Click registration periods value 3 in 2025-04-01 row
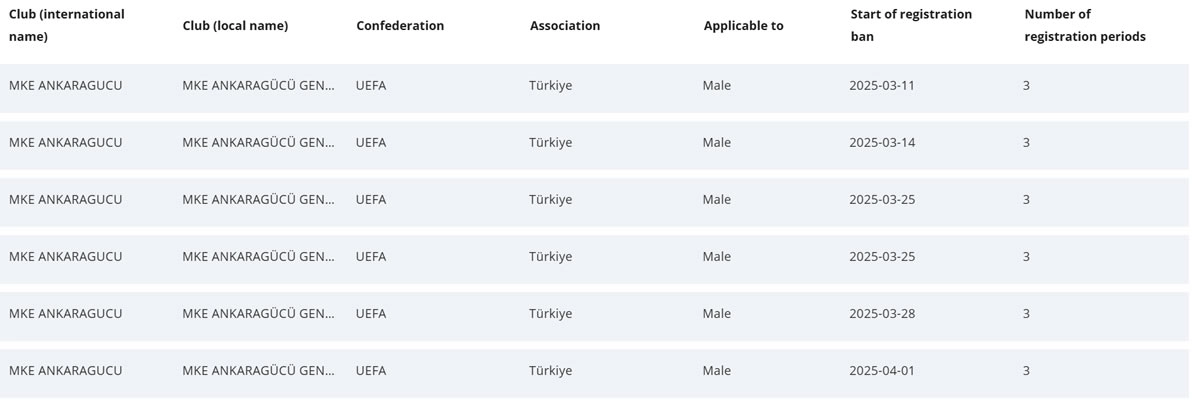1200x405 pixels. tap(1026, 371)
